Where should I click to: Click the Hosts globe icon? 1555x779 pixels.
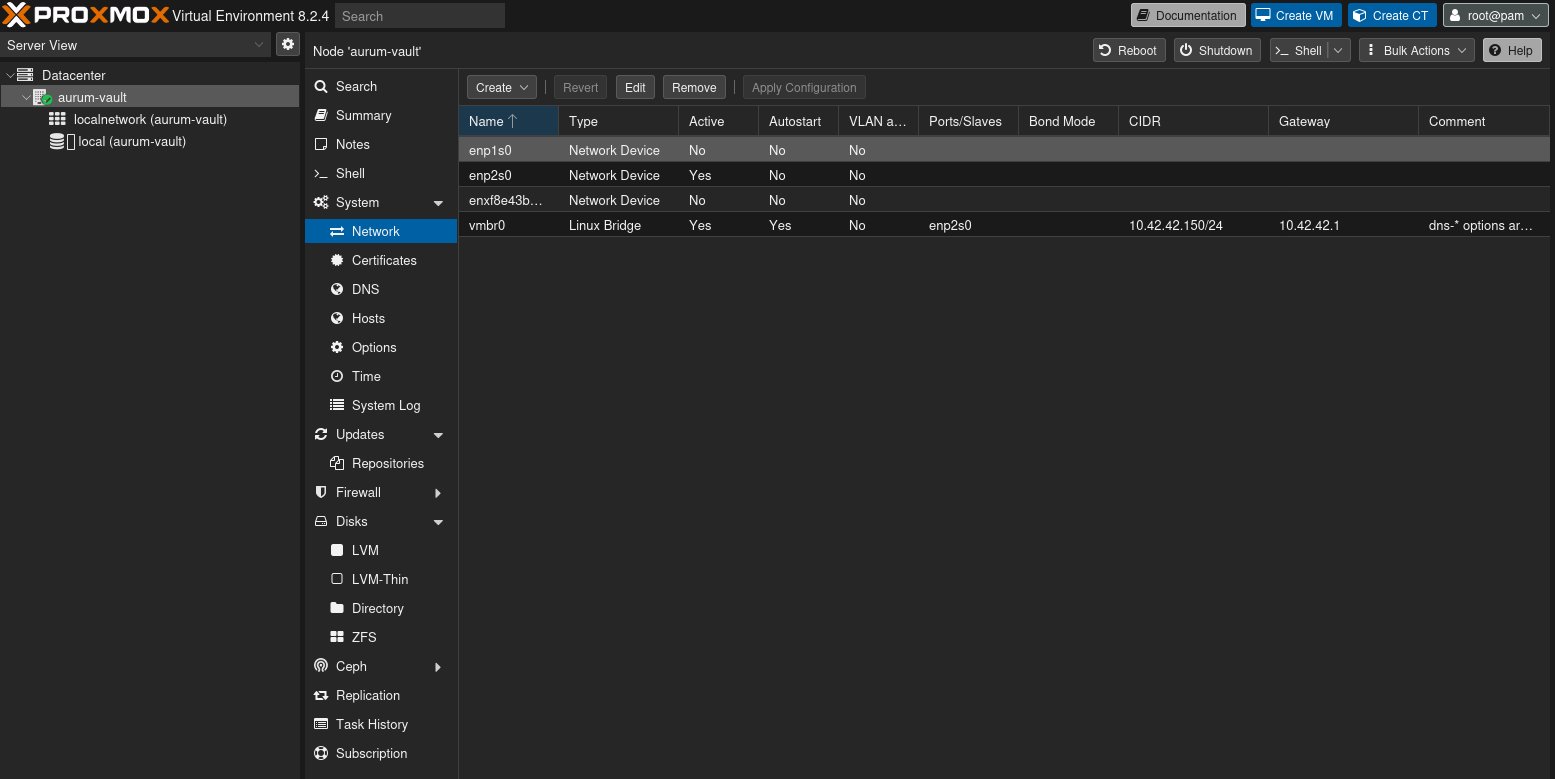[x=337, y=318]
